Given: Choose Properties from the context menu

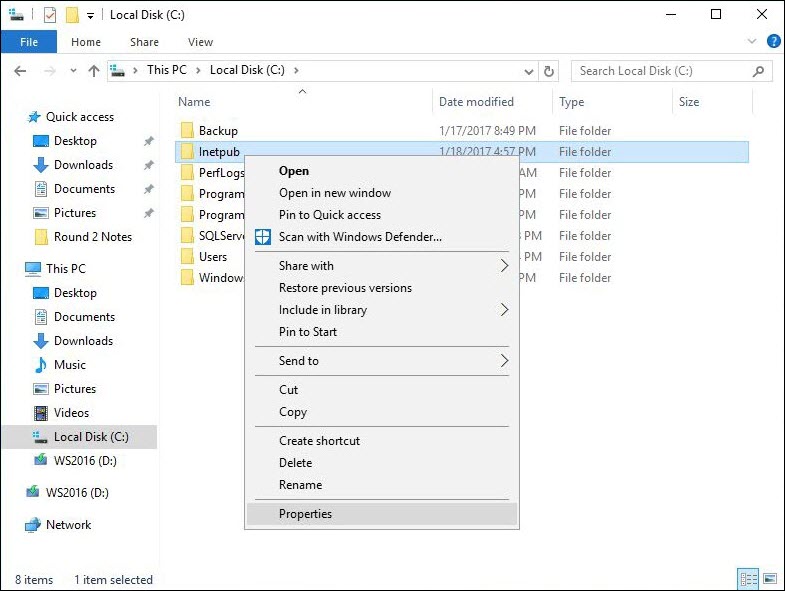Looking at the screenshot, I should (x=305, y=514).
